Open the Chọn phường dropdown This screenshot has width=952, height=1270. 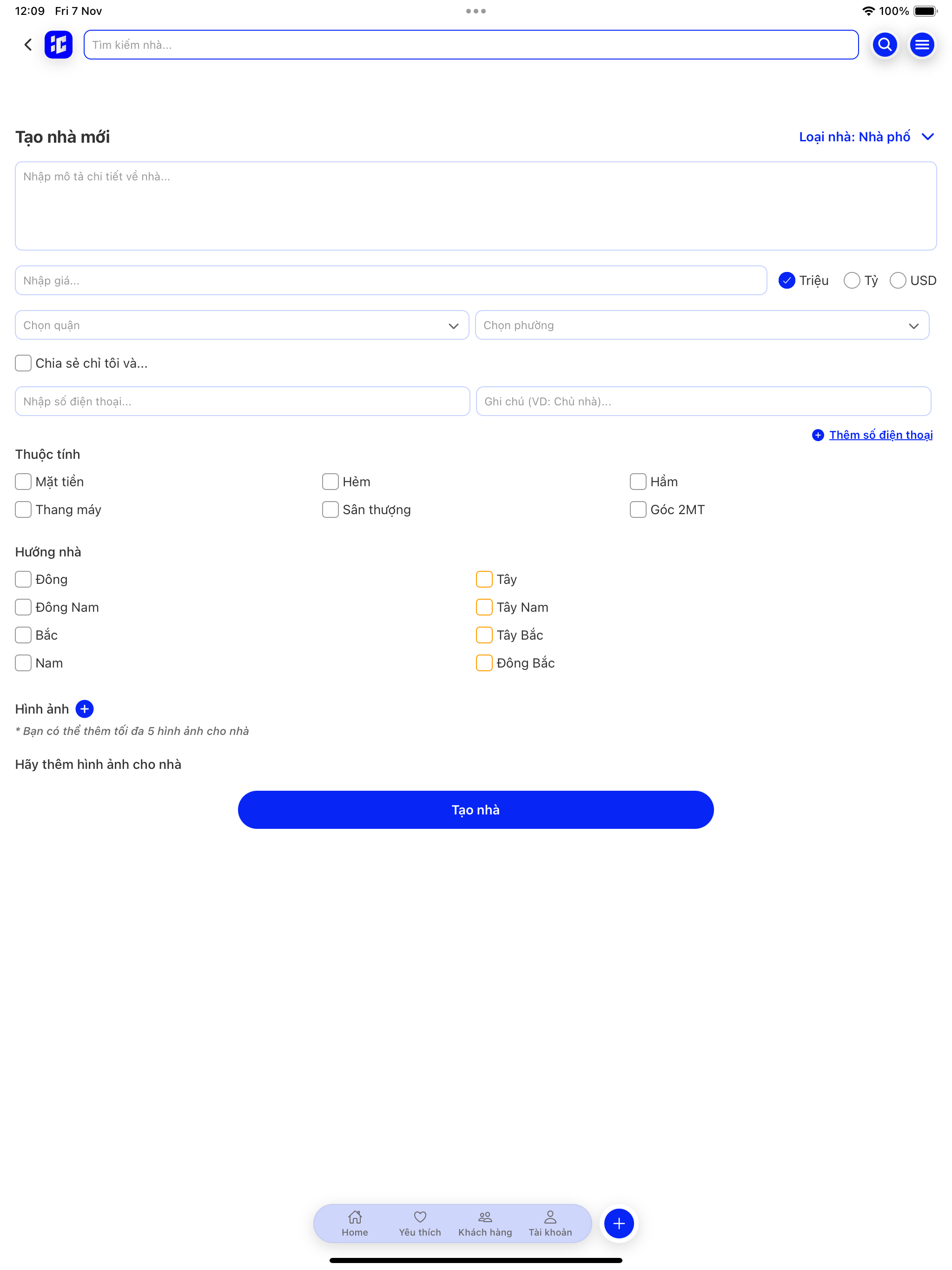(701, 325)
